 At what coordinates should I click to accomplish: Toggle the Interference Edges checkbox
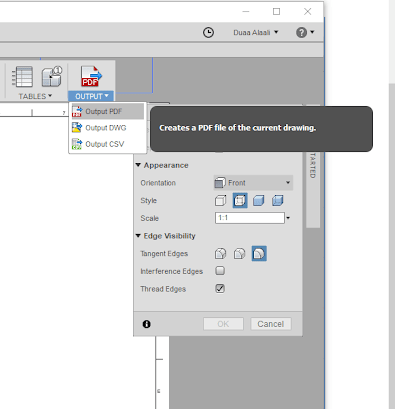click(x=220, y=271)
